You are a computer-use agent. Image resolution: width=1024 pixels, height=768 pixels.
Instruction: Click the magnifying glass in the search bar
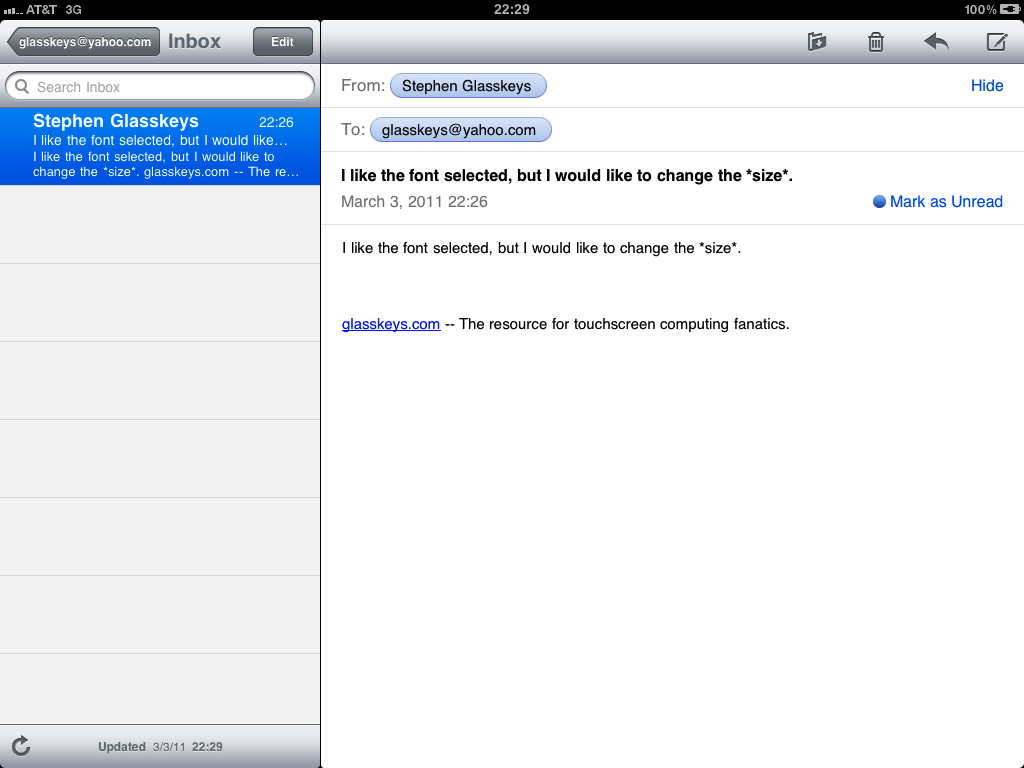(x=22, y=87)
